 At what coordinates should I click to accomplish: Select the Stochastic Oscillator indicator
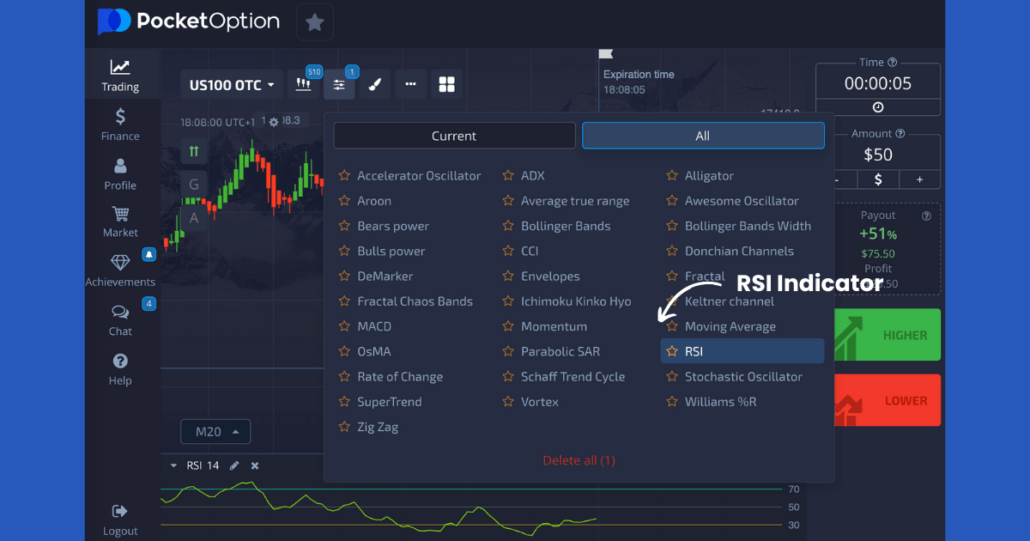click(743, 377)
